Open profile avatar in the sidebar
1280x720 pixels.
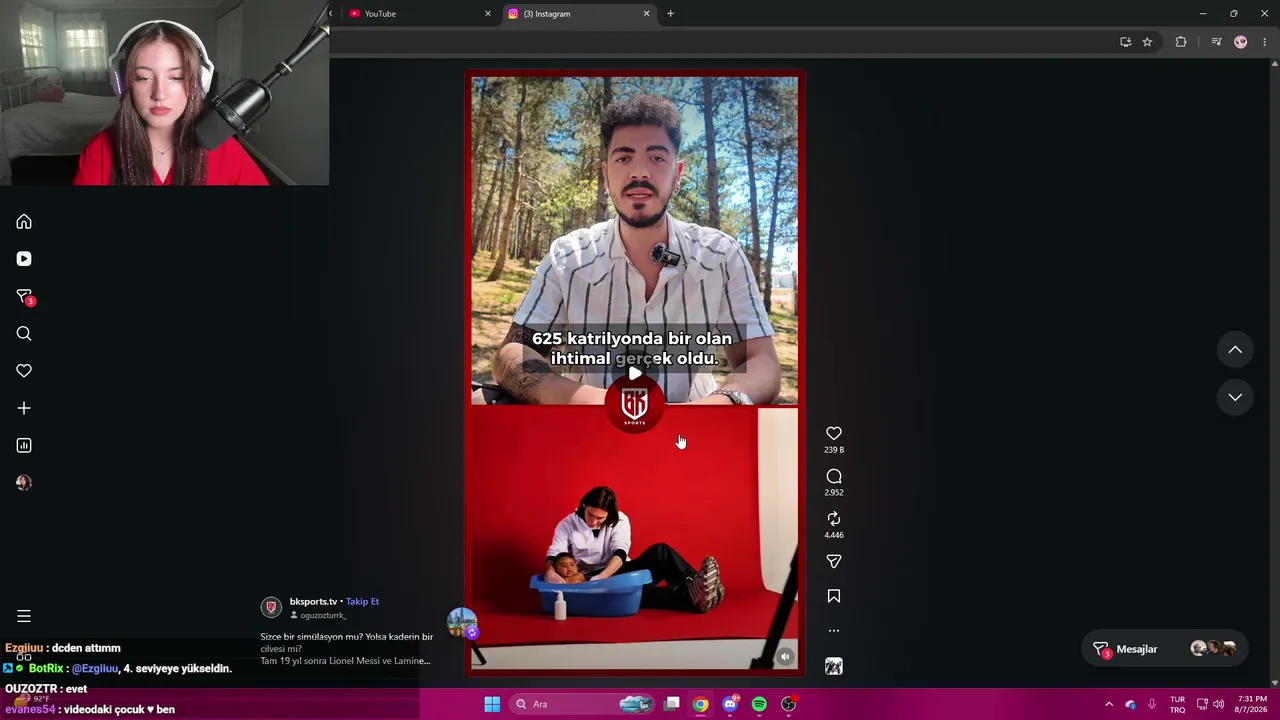(x=24, y=483)
